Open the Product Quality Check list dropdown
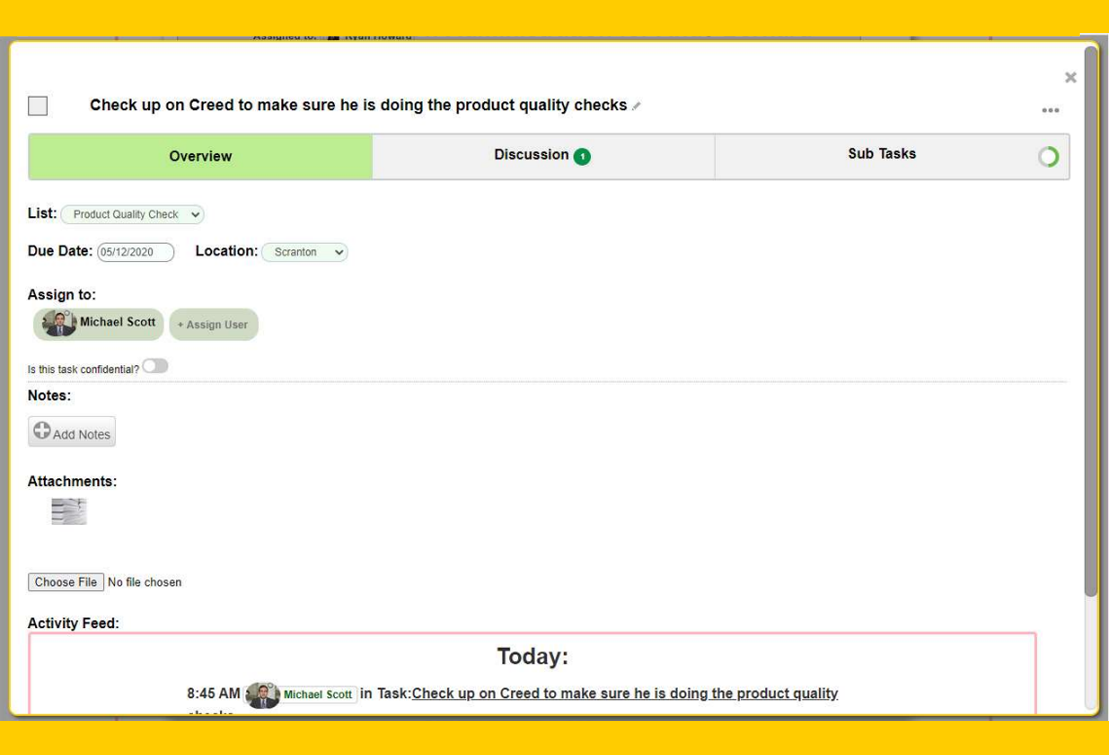The width and height of the screenshot is (1109, 755). point(132,215)
